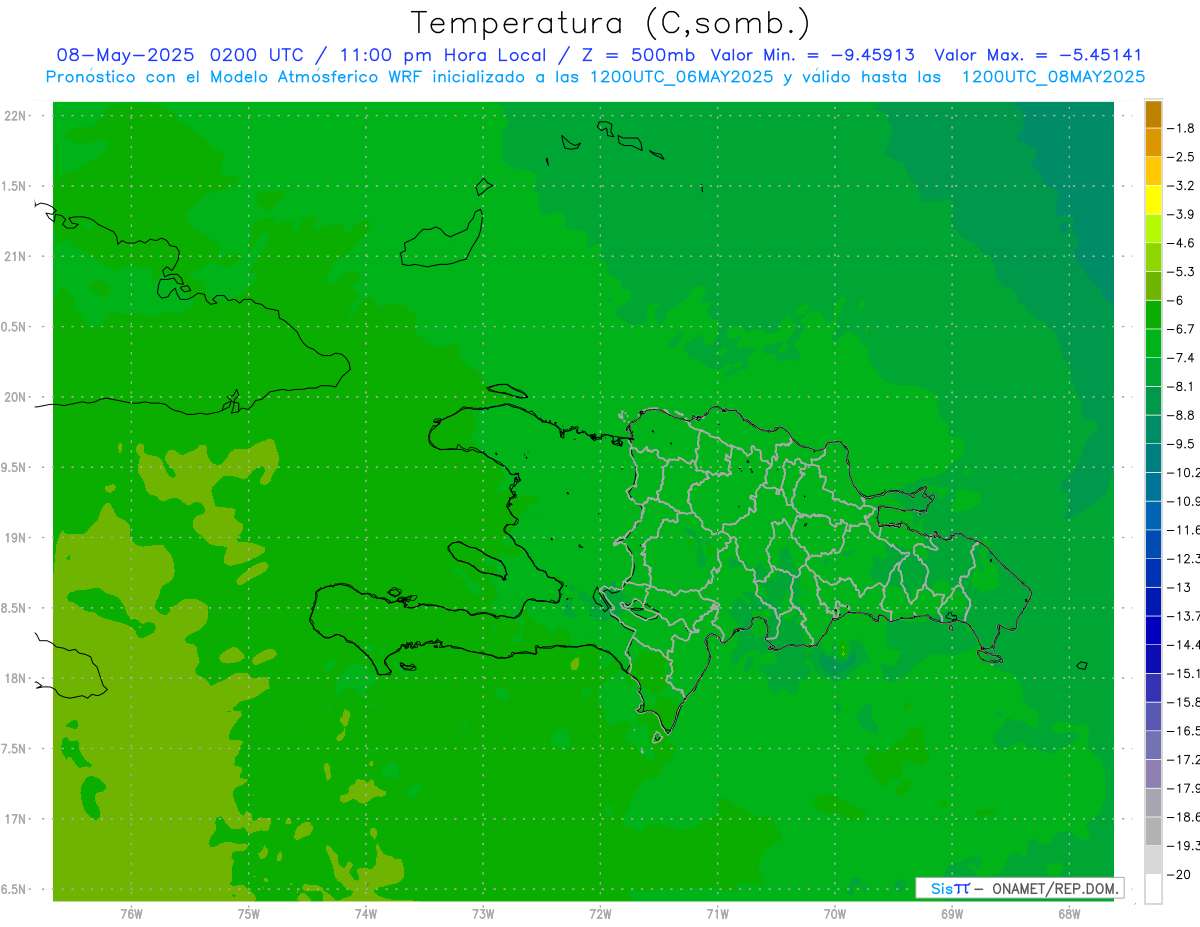The height and width of the screenshot is (927, 1200).
Task: Click the '-13' colorbar label
Action: tap(1180, 587)
